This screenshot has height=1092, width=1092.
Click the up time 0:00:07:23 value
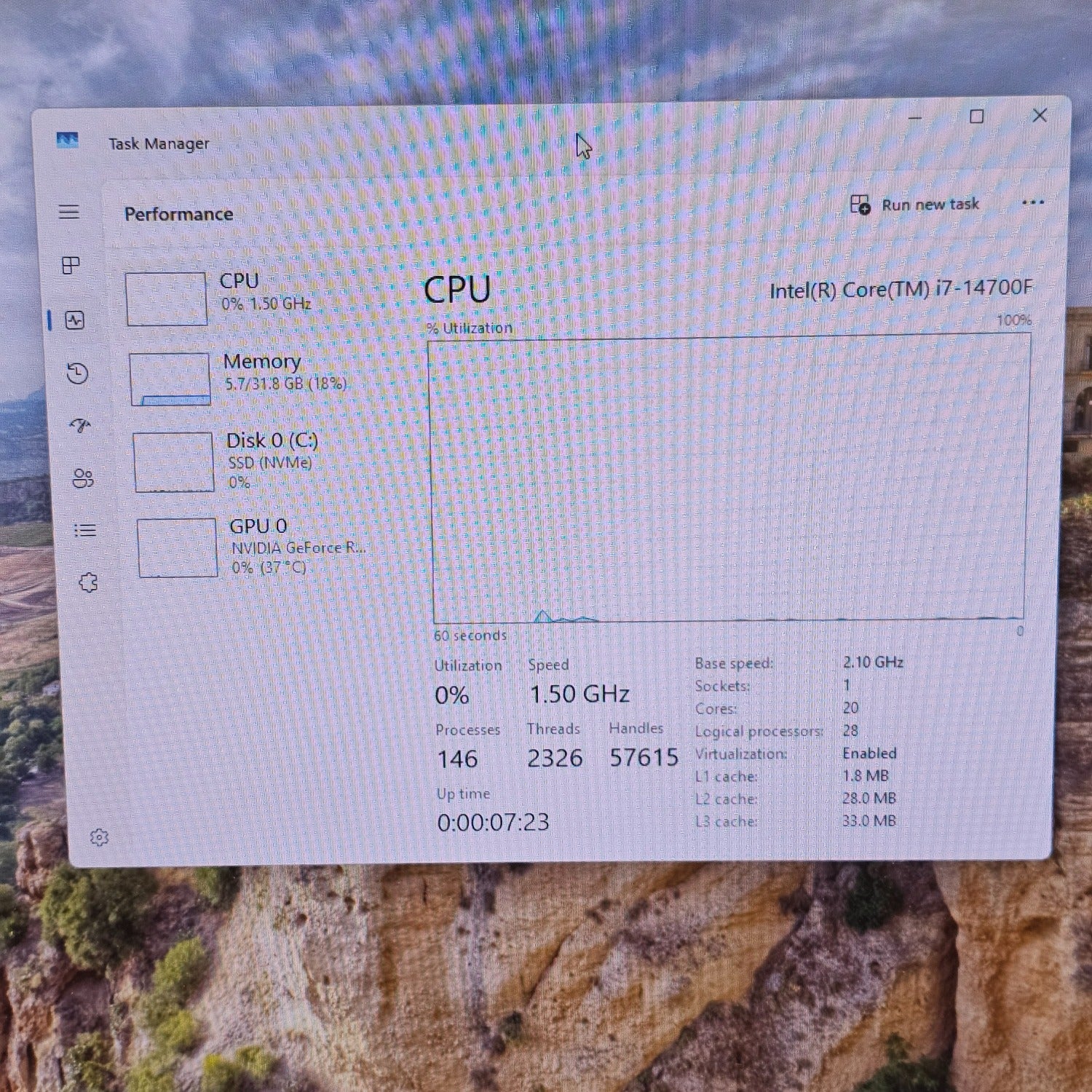pos(493,822)
